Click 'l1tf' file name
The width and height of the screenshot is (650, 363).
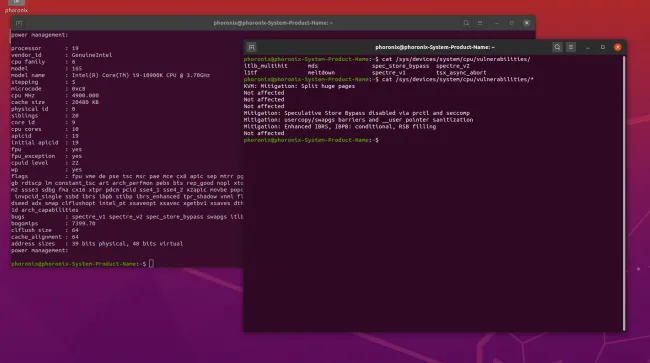tap(250, 73)
